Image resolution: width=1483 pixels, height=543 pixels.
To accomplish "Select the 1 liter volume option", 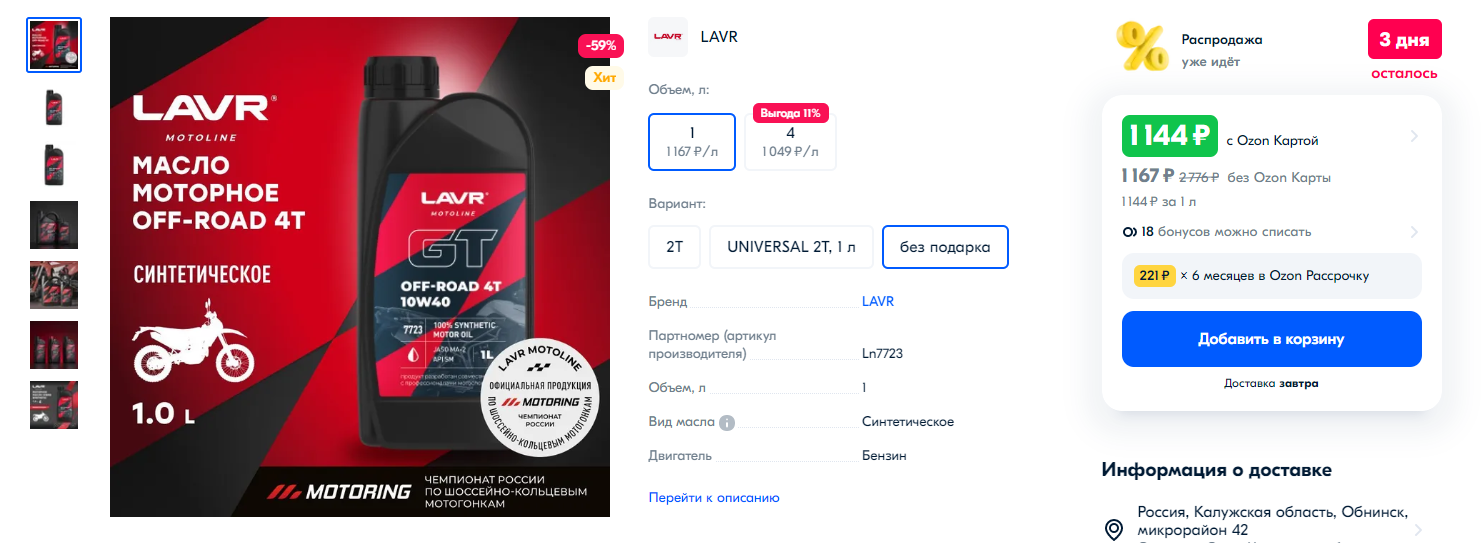I will pyautogui.click(x=692, y=142).
